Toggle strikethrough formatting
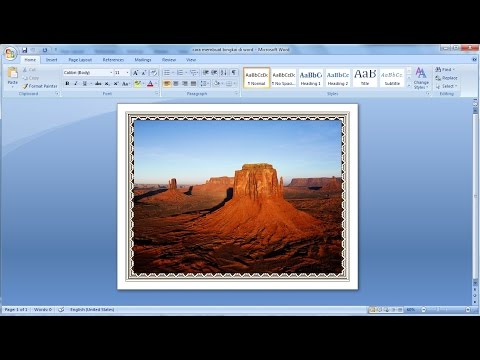Screen dimensions: 480x360 98,84
